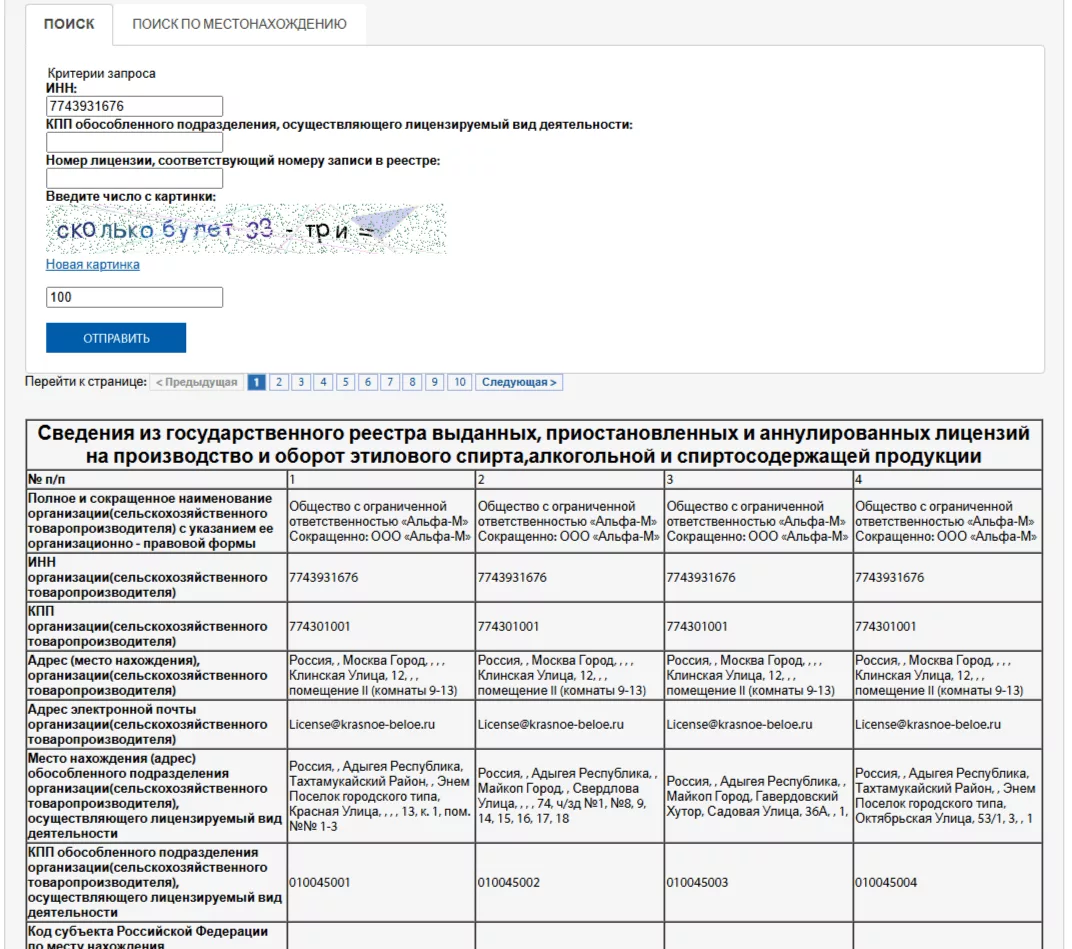Click the 'Адрес электронной почты' row header
The width and height of the screenshot is (1072, 949).
pos(157,724)
